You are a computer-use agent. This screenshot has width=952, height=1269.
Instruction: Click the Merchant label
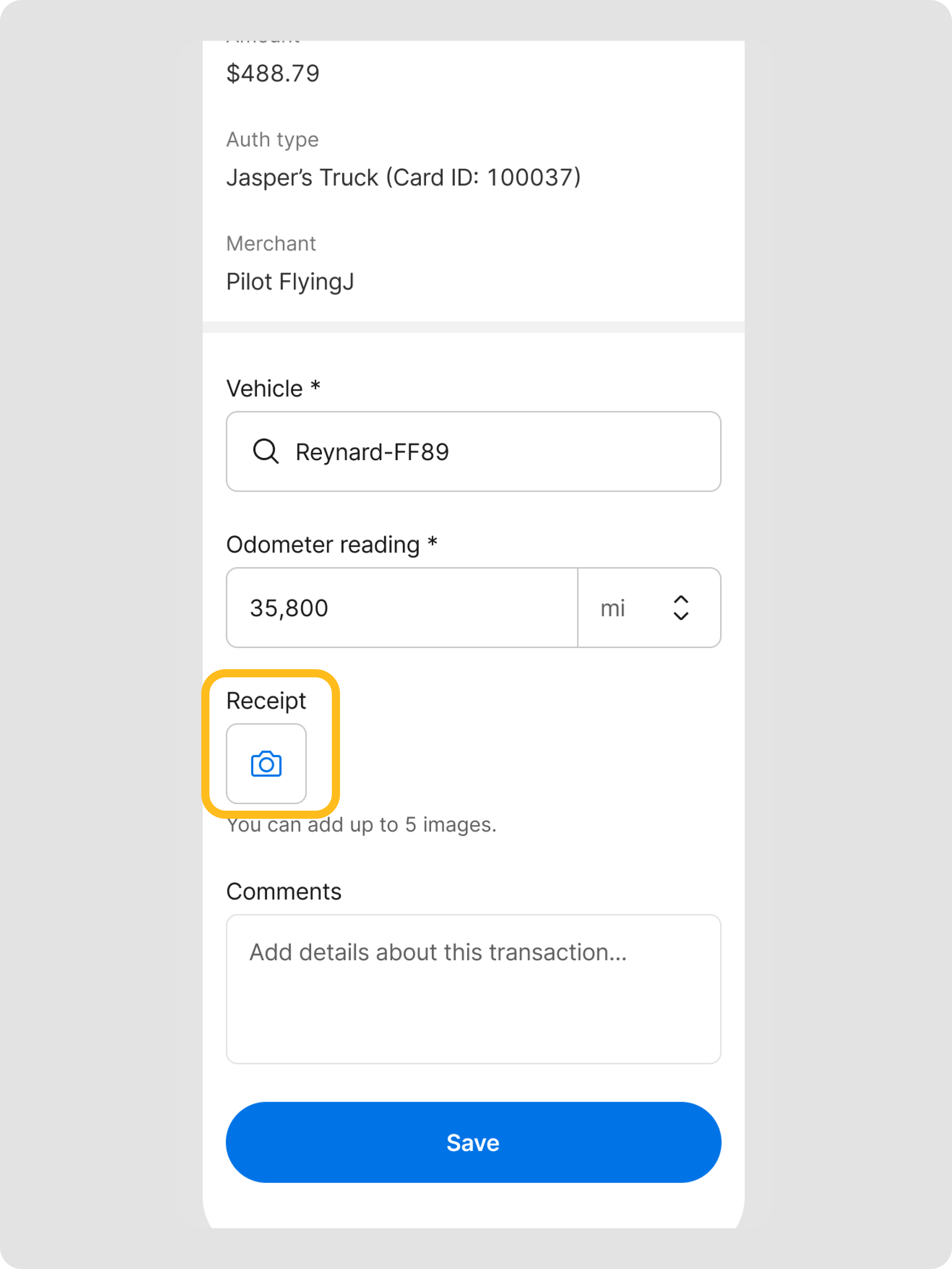pos(271,243)
